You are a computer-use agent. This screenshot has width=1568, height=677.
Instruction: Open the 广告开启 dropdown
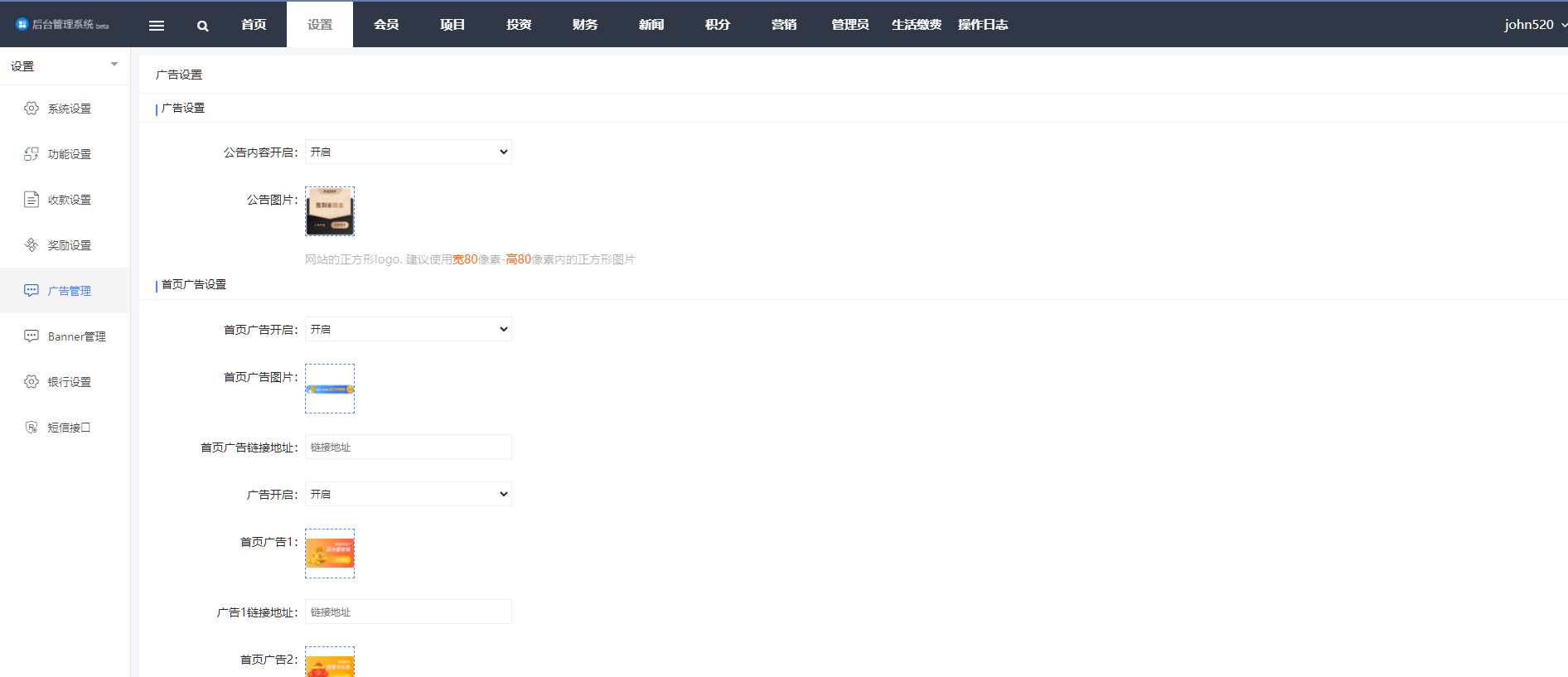point(408,495)
